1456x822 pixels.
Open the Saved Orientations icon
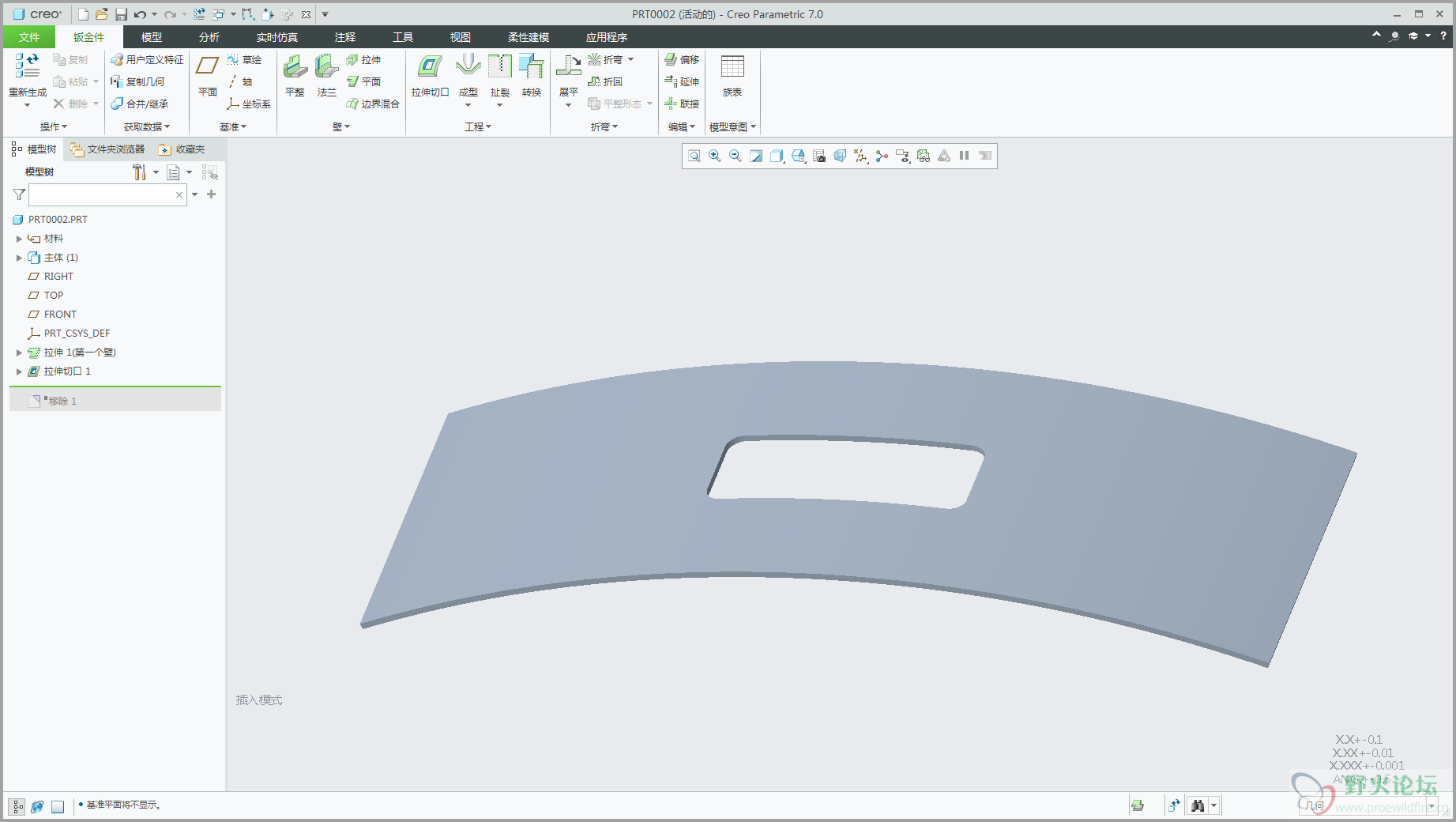click(799, 156)
